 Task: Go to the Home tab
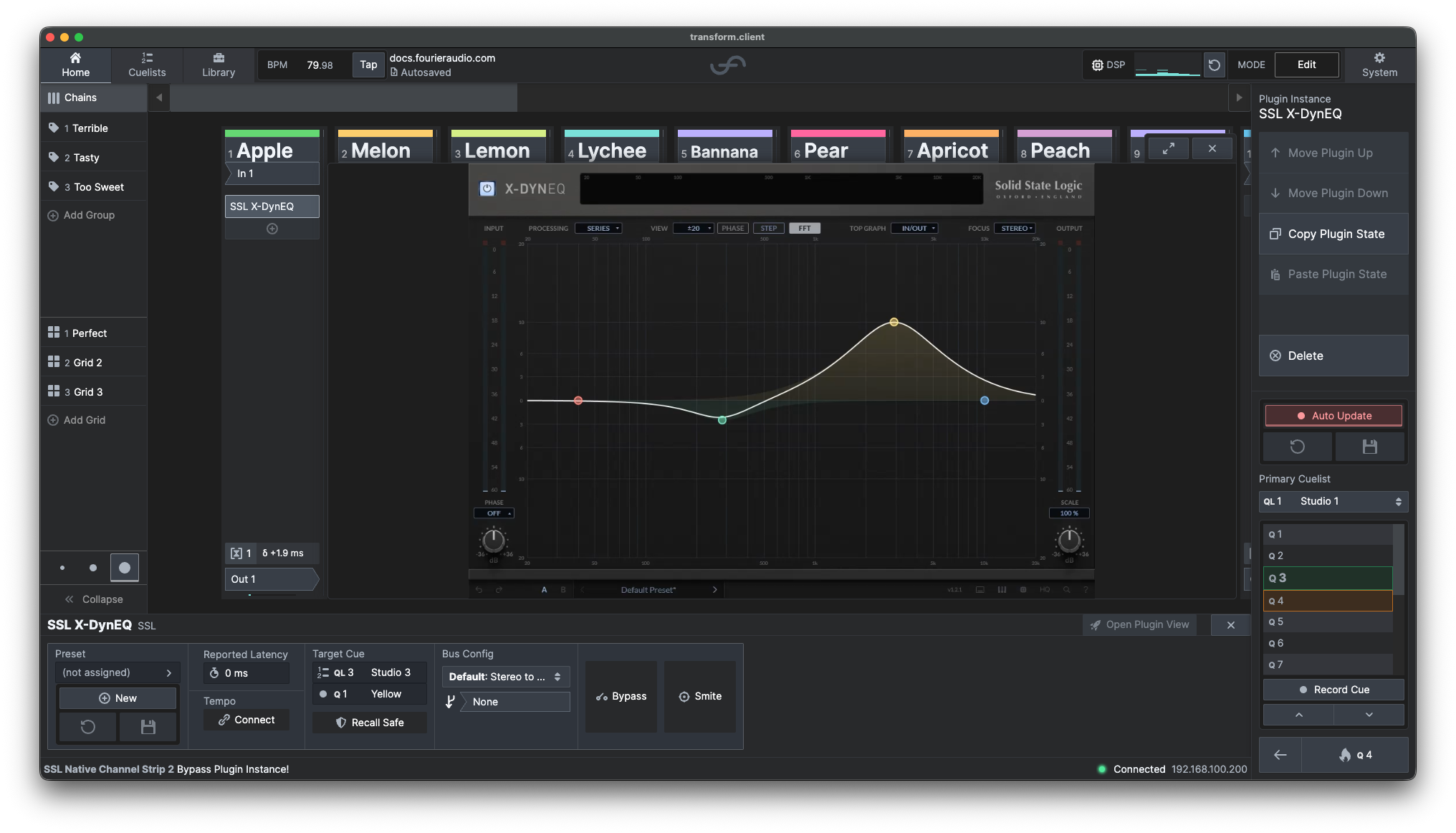pos(75,65)
